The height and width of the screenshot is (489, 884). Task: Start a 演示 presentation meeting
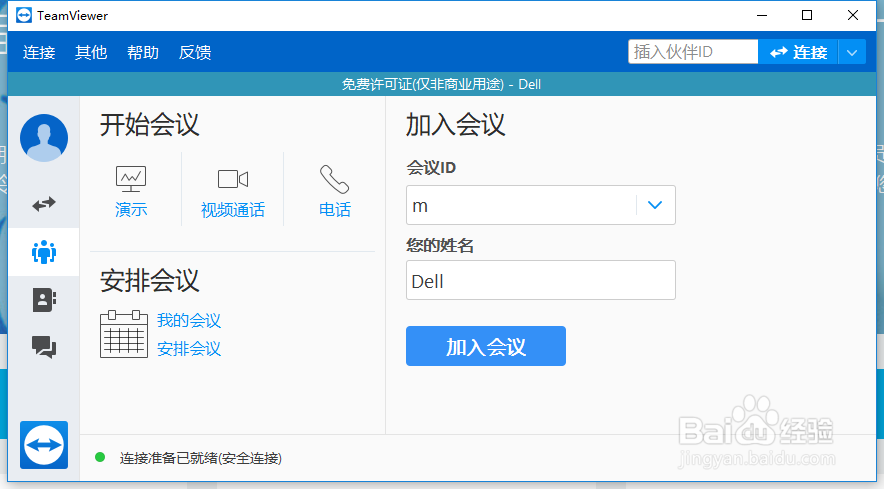pos(131,192)
